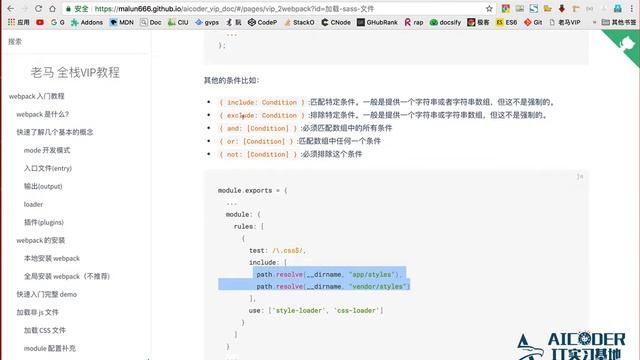Open '本地安装 webpack' sidebar link
This screenshot has width=640, height=360.
point(52,258)
